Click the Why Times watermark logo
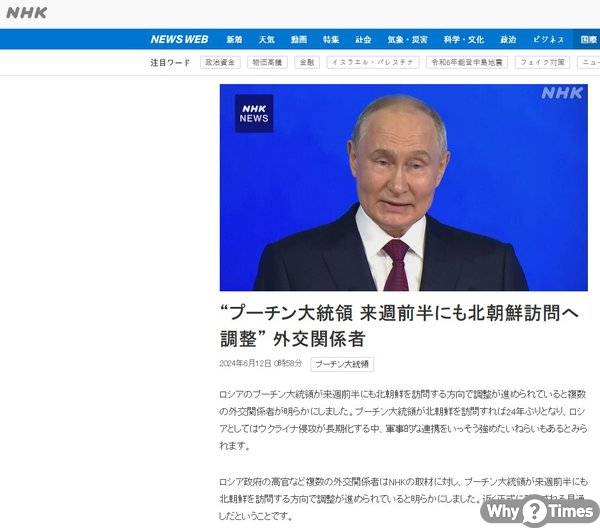Image resolution: width=600 pixels, height=528 pixels. pyautogui.click(x=539, y=511)
